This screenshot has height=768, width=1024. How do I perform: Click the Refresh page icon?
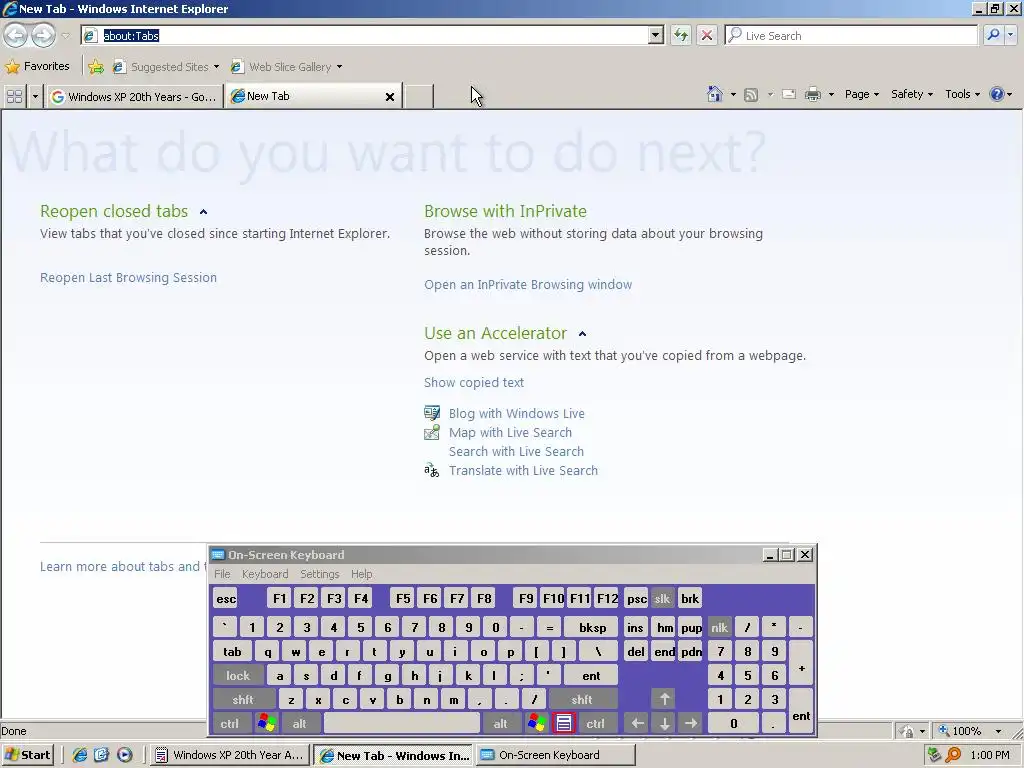click(680, 35)
